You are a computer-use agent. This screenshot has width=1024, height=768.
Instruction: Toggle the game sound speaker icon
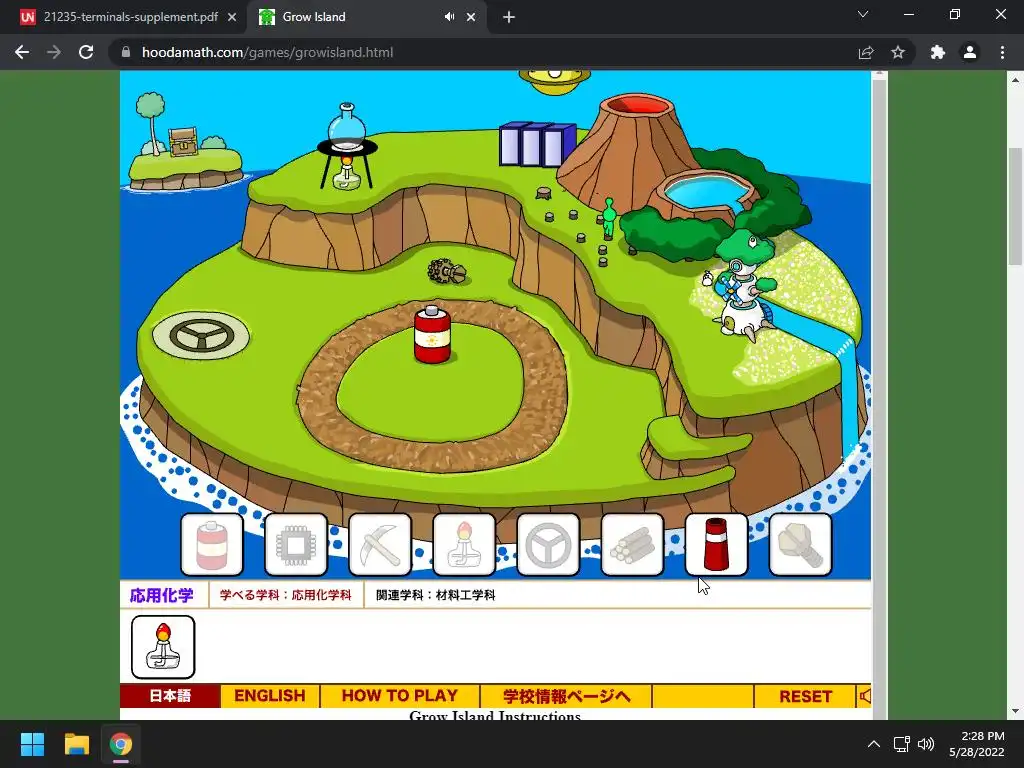point(865,696)
